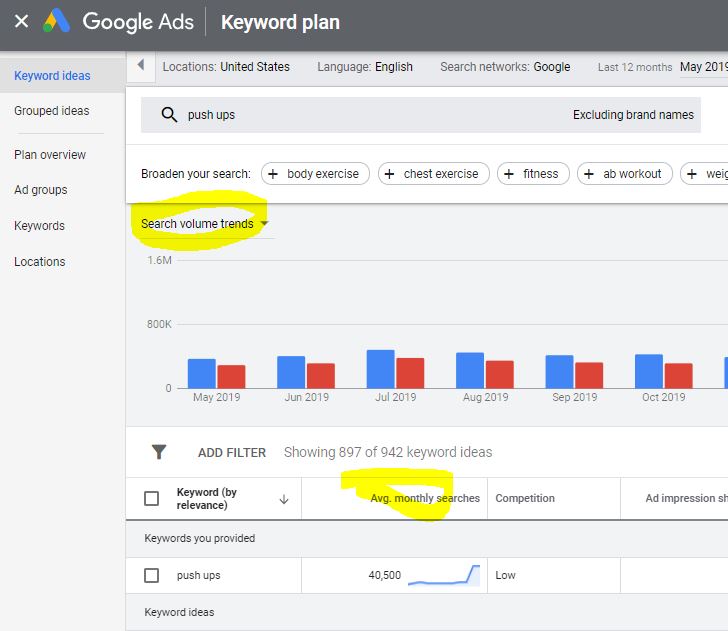728x631 pixels.
Task: Click the red bar for Aug 2019
Action: pos(500,374)
